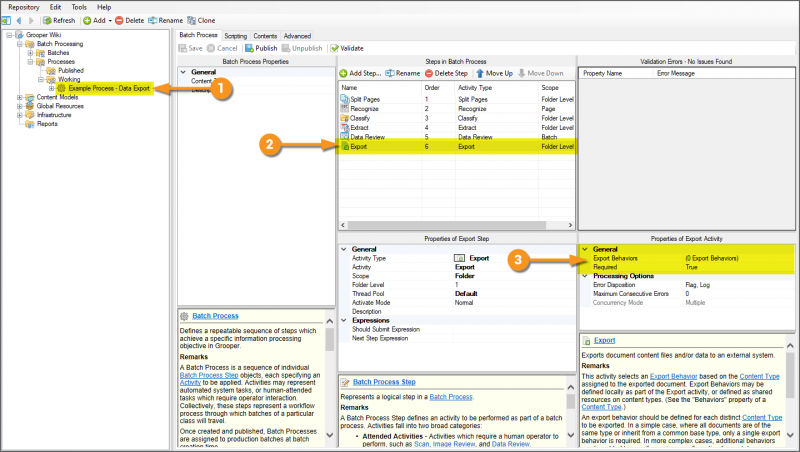Viewport: 800px width, 452px height.
Task: Collapse General section in Batch Process Properties
Action: 183,72
